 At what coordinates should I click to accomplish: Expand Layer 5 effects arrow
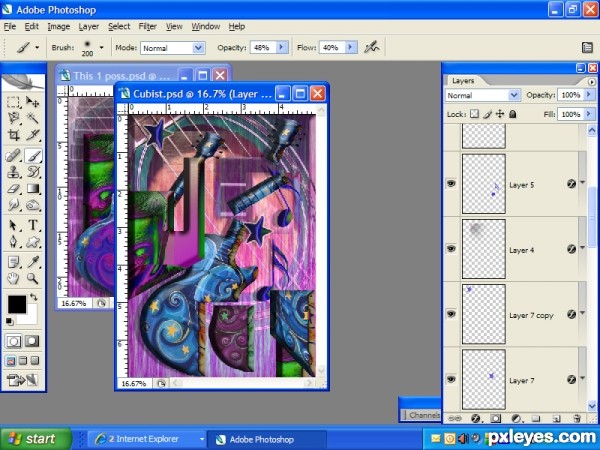(582, 183)
